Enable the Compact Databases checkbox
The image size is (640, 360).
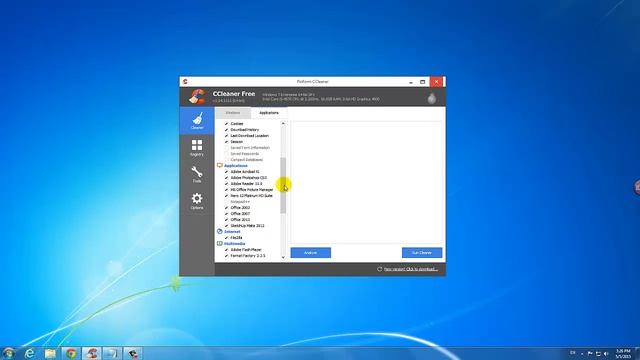pos(227,160)
